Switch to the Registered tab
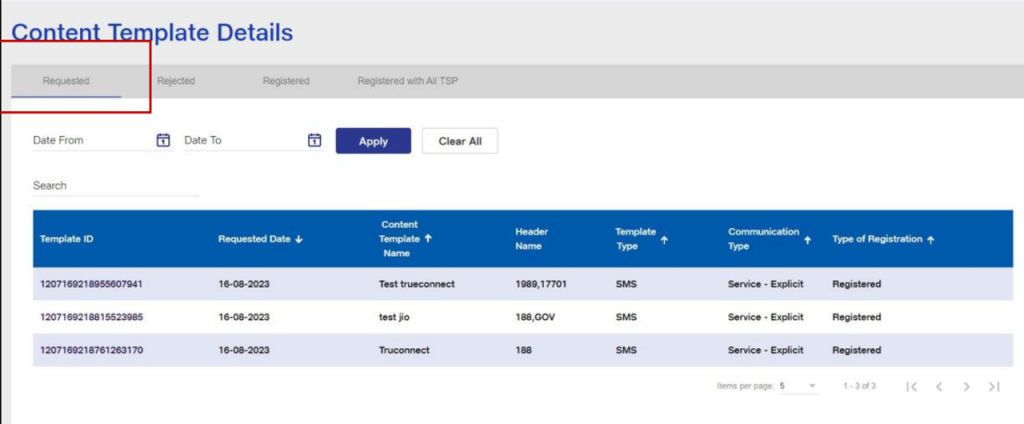The height and width of the screenshot is (424, 1024). 286,81
